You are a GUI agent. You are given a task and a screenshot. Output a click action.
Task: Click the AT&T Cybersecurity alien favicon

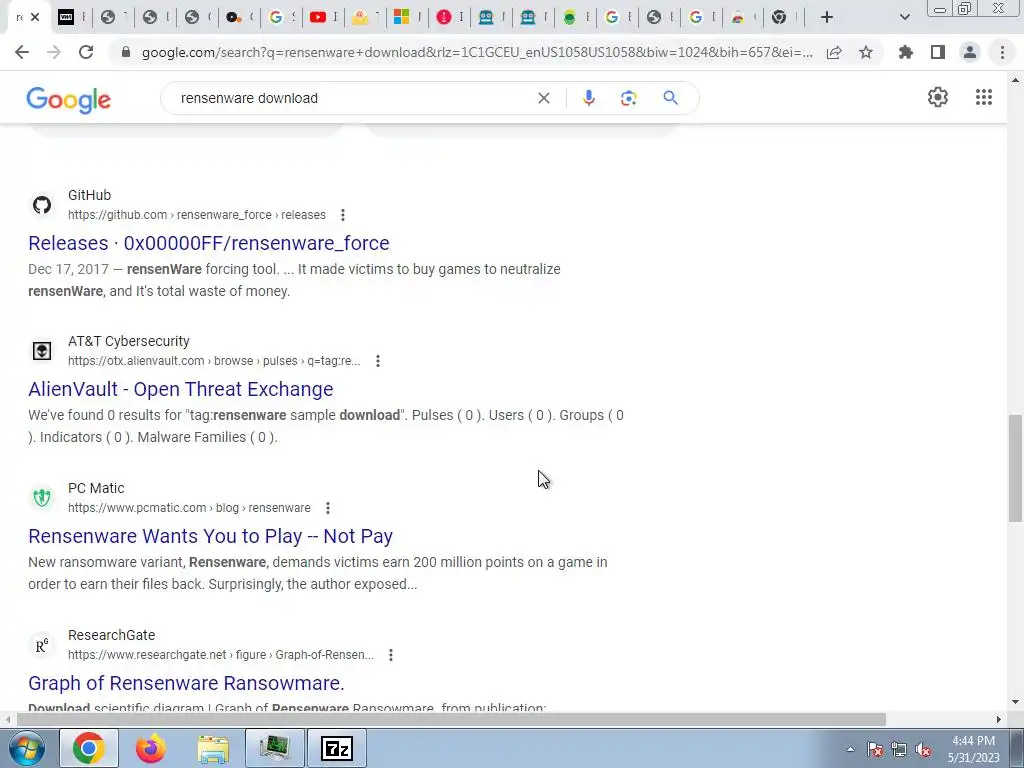pyautogui.click(x=42, y=351)
